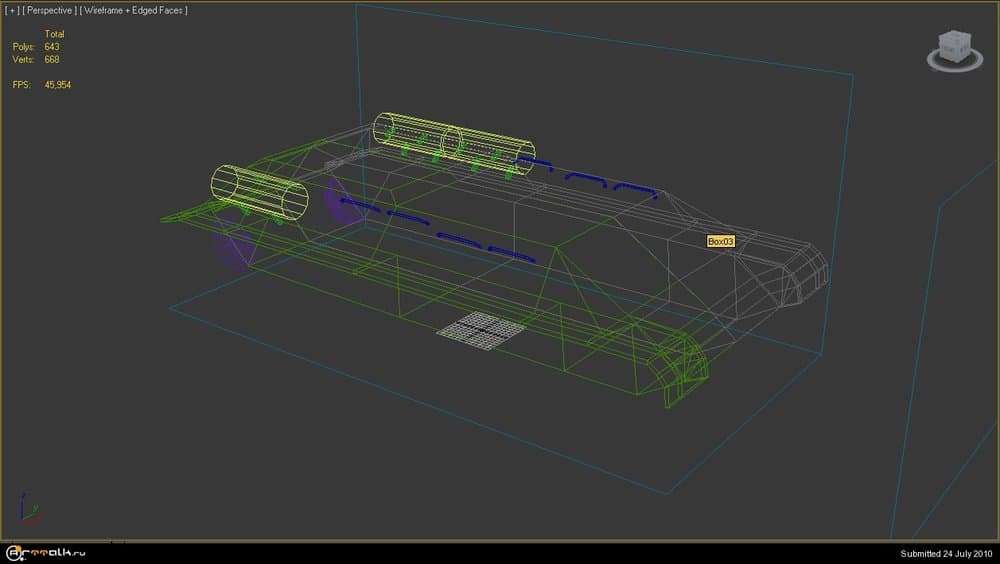Click the Polys count statistic
Image resolution: width=1000 pixels, height=564 pixels.
tap(51, 47)
